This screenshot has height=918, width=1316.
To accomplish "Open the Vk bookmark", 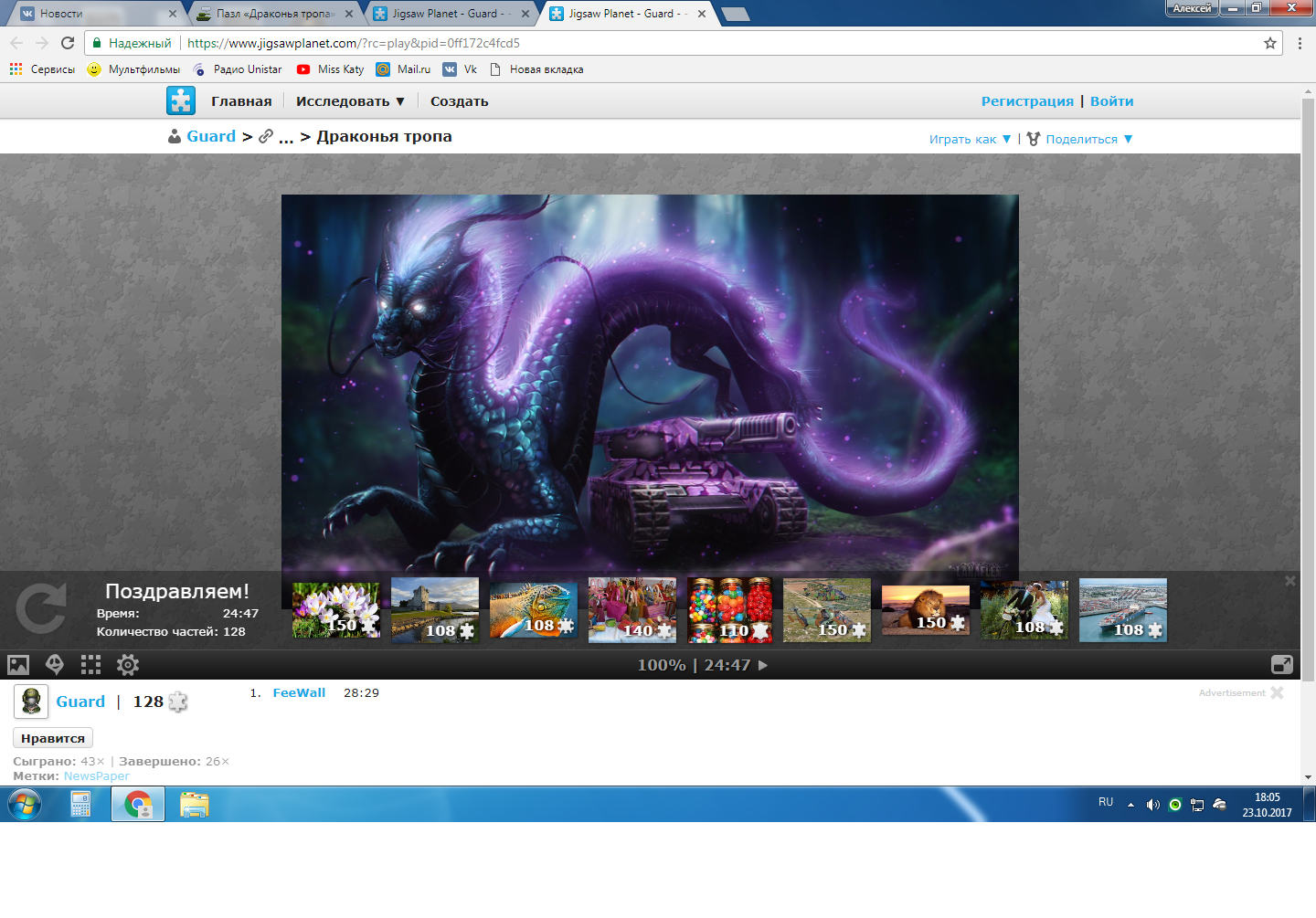I will [460, 69].
